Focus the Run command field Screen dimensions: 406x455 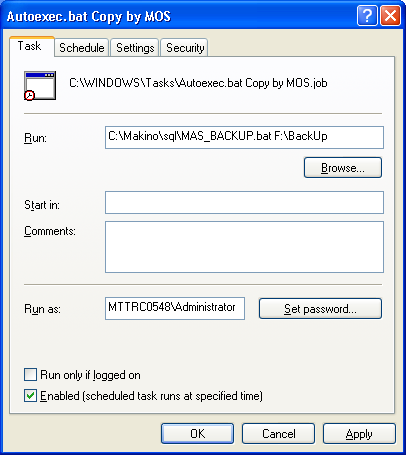click(244, 137)
